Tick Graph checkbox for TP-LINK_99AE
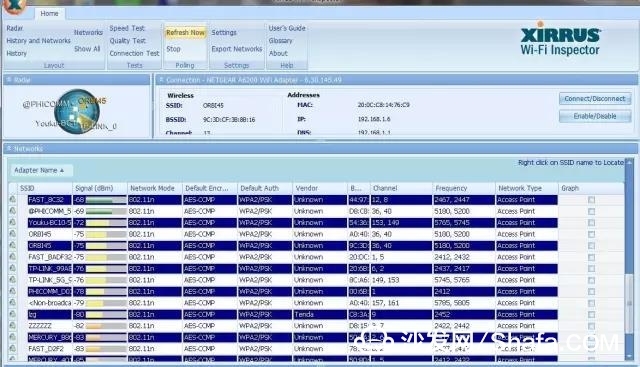640x367 pixels. pos(591,269)
